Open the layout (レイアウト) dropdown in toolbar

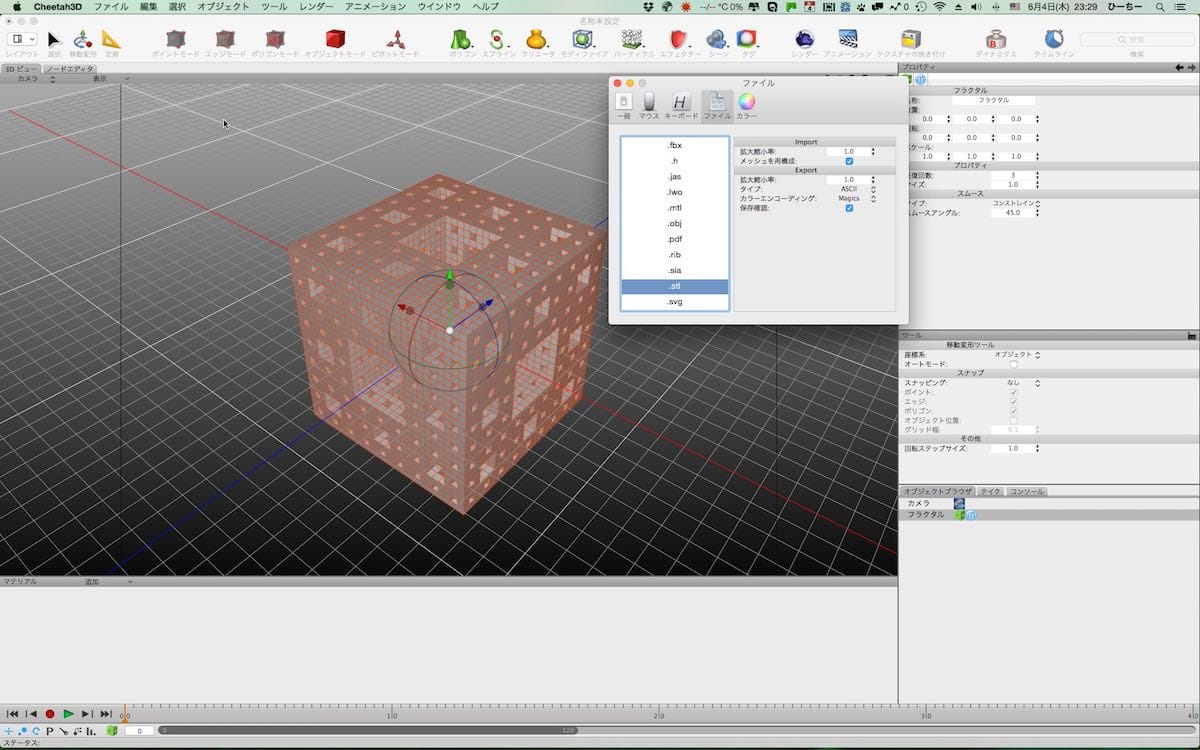pos(22,39)
